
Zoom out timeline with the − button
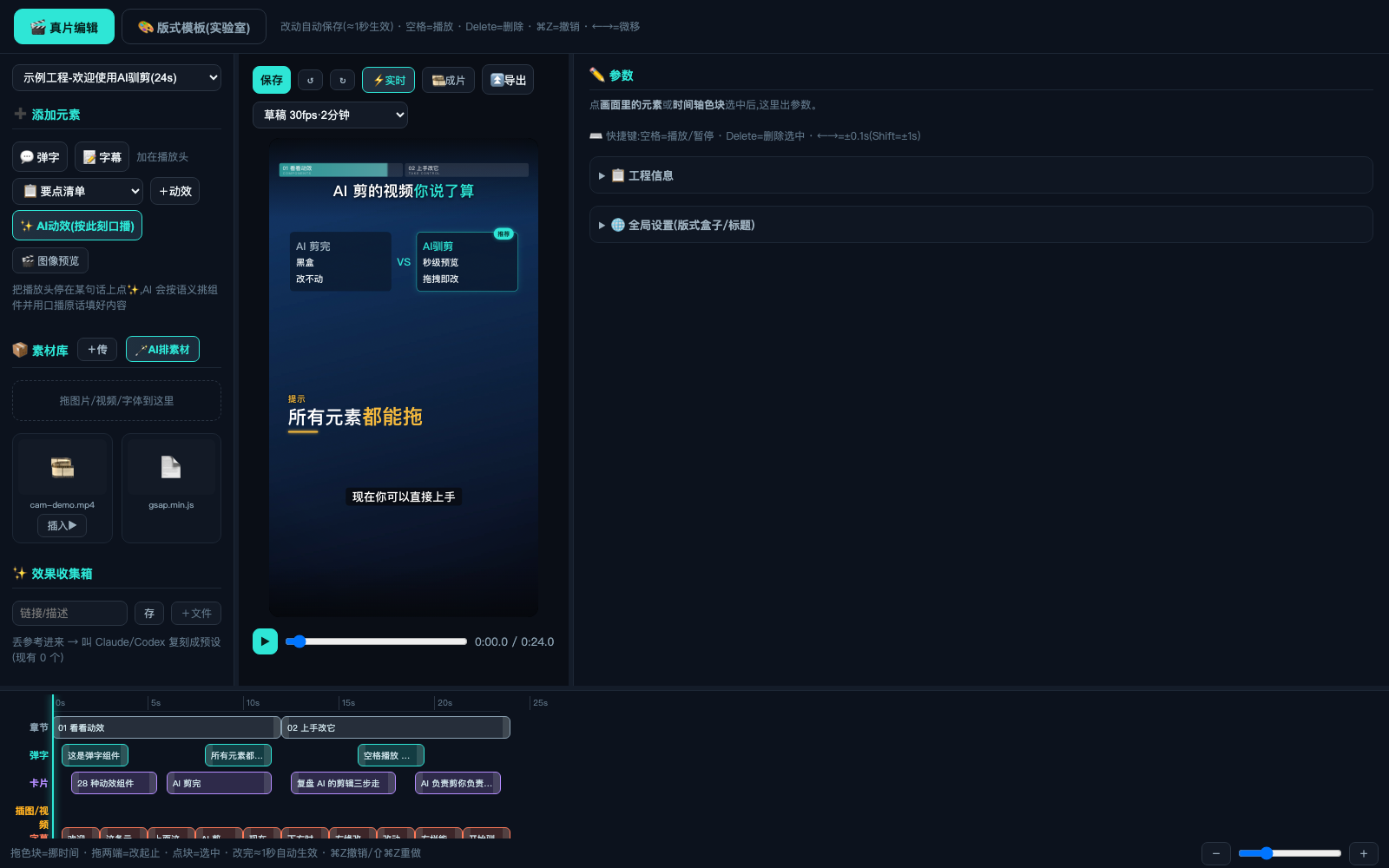point(1216,853)
